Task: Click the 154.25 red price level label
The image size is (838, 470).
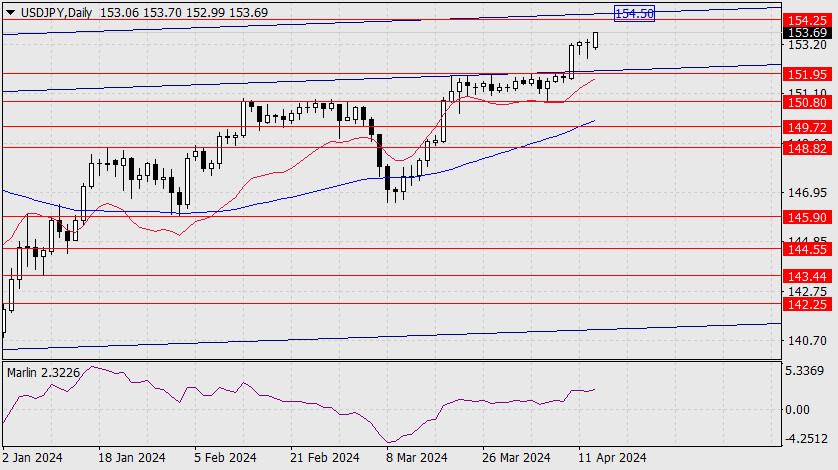Action: [808, 20]
